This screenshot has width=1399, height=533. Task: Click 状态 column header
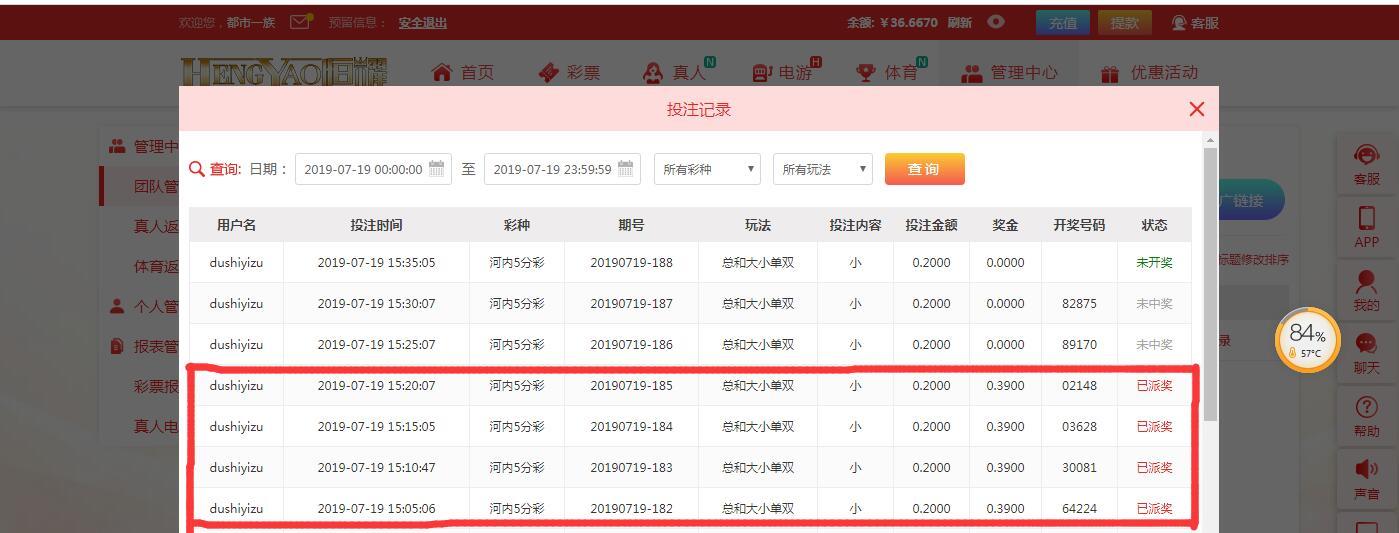(x=1154, y=225)
